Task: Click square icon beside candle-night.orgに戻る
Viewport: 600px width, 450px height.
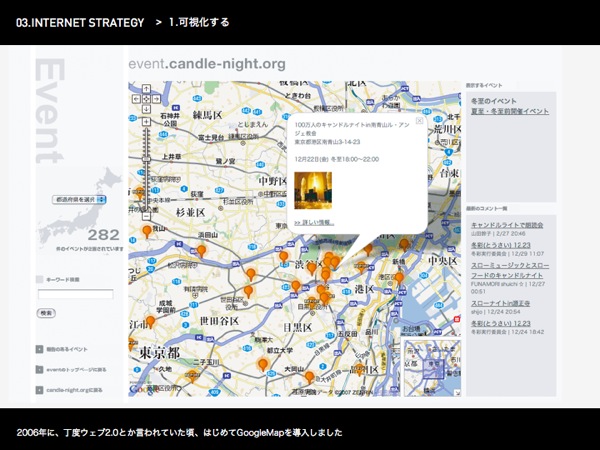Action: 39,390
